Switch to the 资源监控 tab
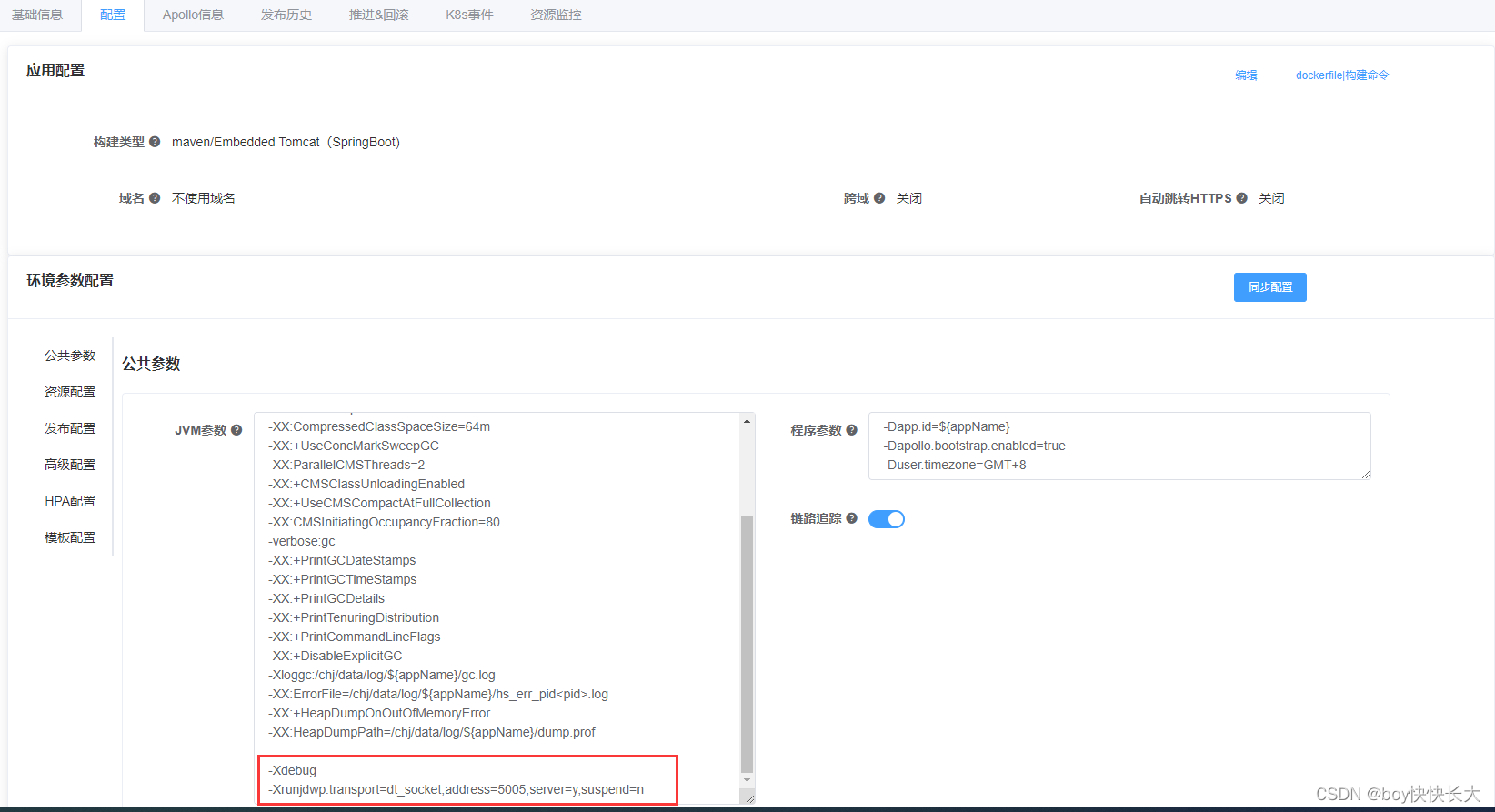The image size is (1495, 812). click(x=556, y=15)
